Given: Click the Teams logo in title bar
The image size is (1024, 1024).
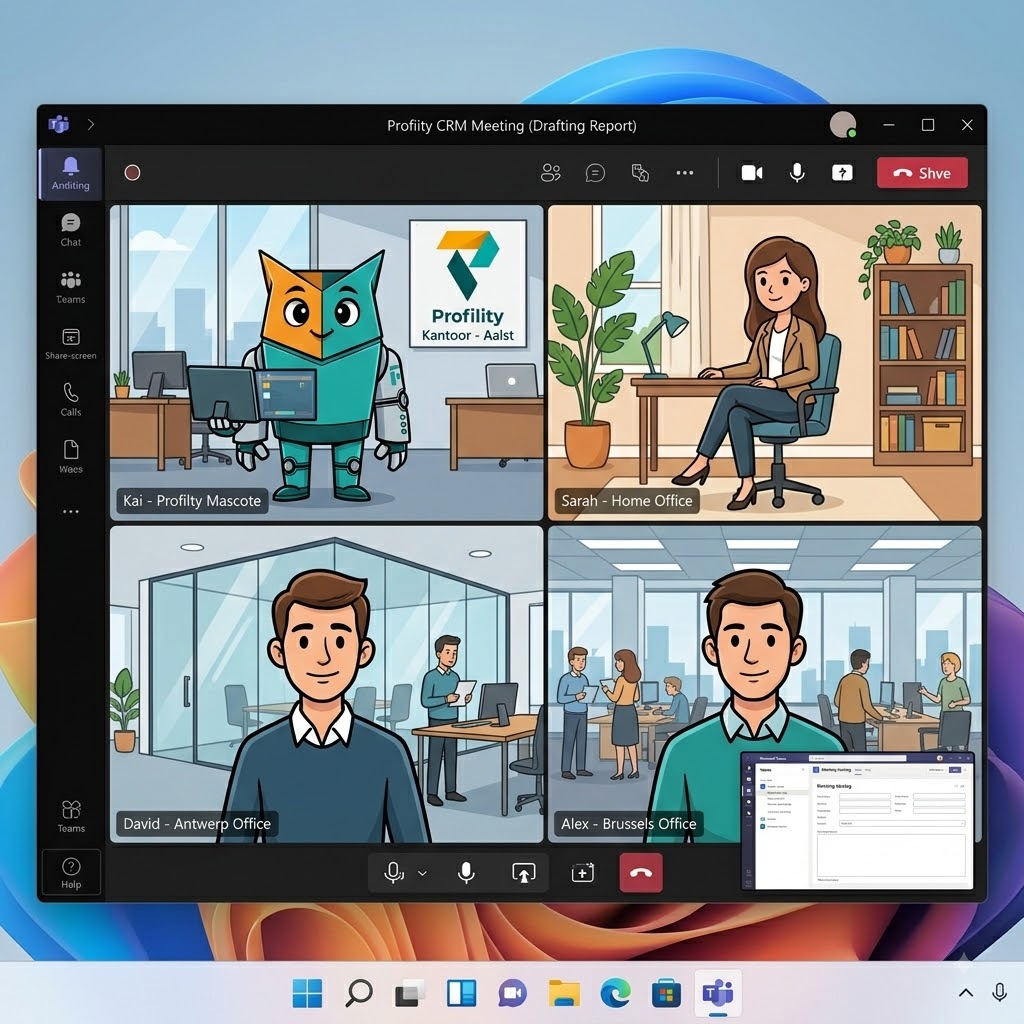Looking at the screenshot, I should 59,124.
